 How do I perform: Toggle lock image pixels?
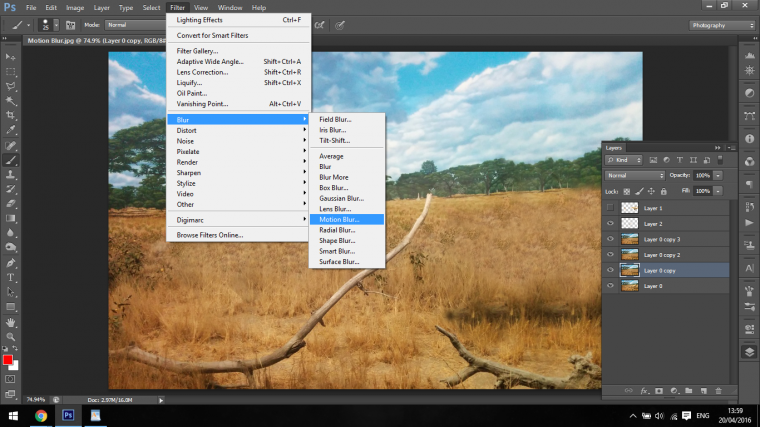pyautogui.click(x=639, y=191)
